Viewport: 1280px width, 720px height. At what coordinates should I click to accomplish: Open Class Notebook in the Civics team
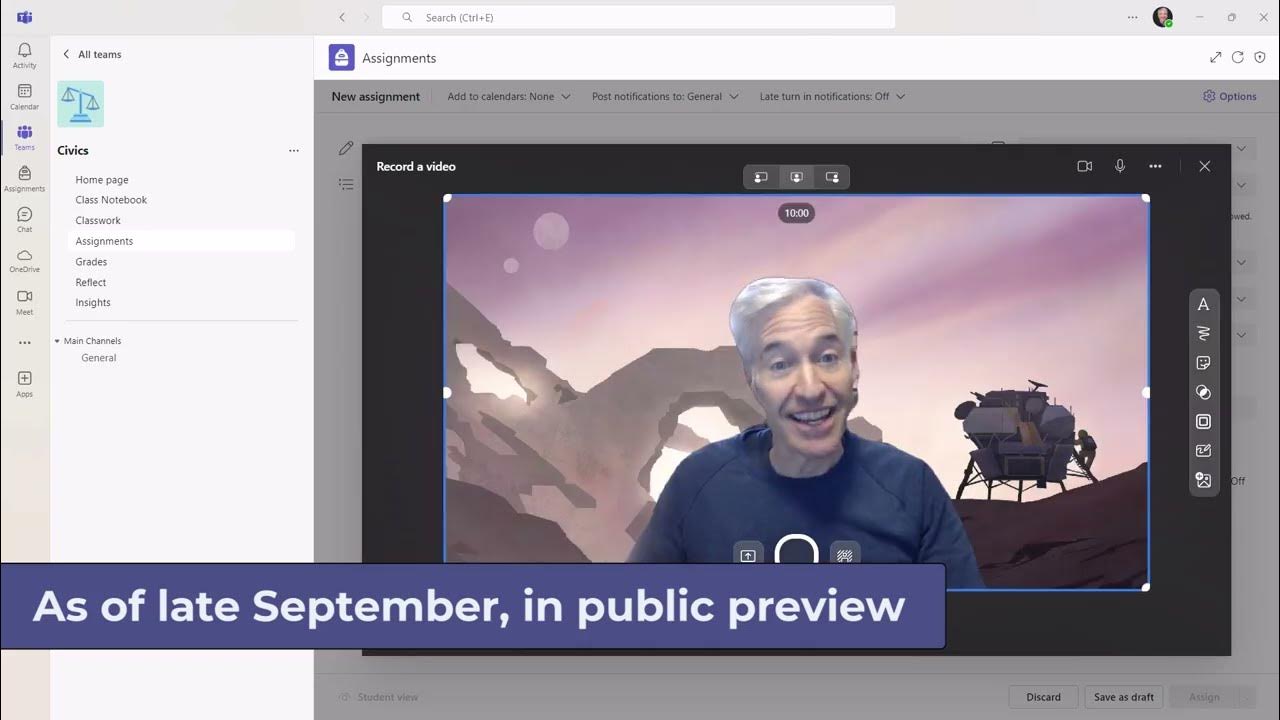click(111, 200)
